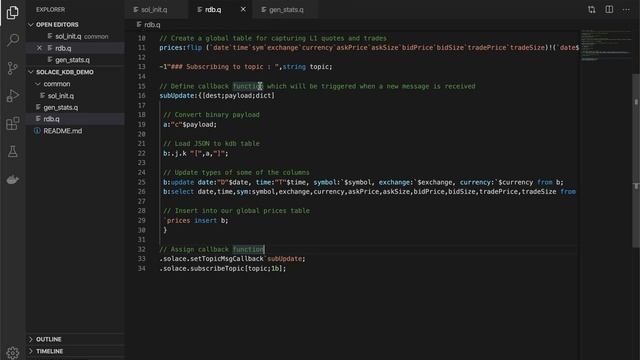The width and height of the screenshot is (640, 360).
Task: Close the rdb.q editor tab
Action: click(x=243, y=9)
